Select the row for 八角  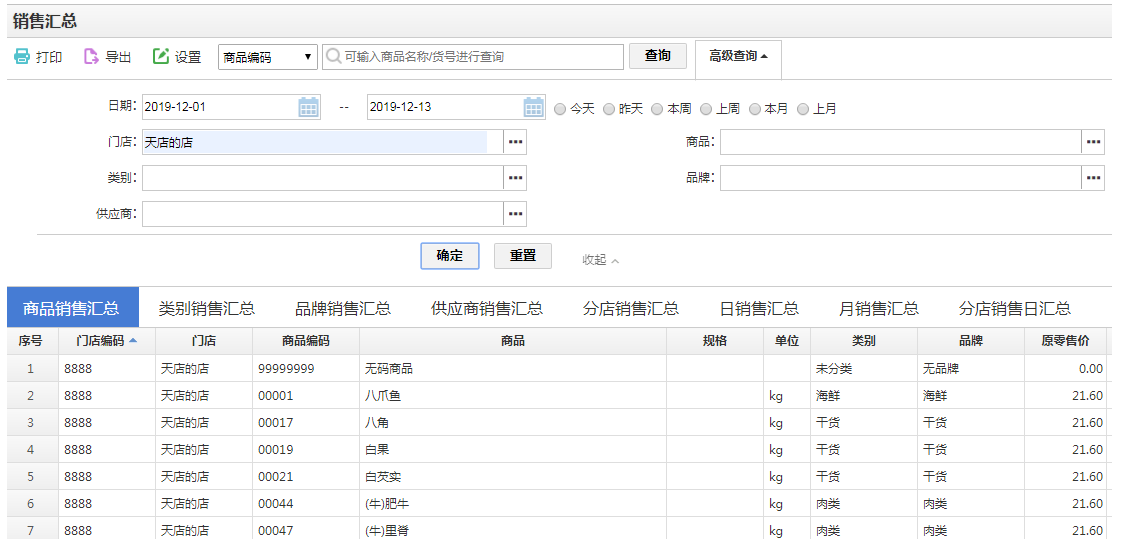(x=557, y=423)
